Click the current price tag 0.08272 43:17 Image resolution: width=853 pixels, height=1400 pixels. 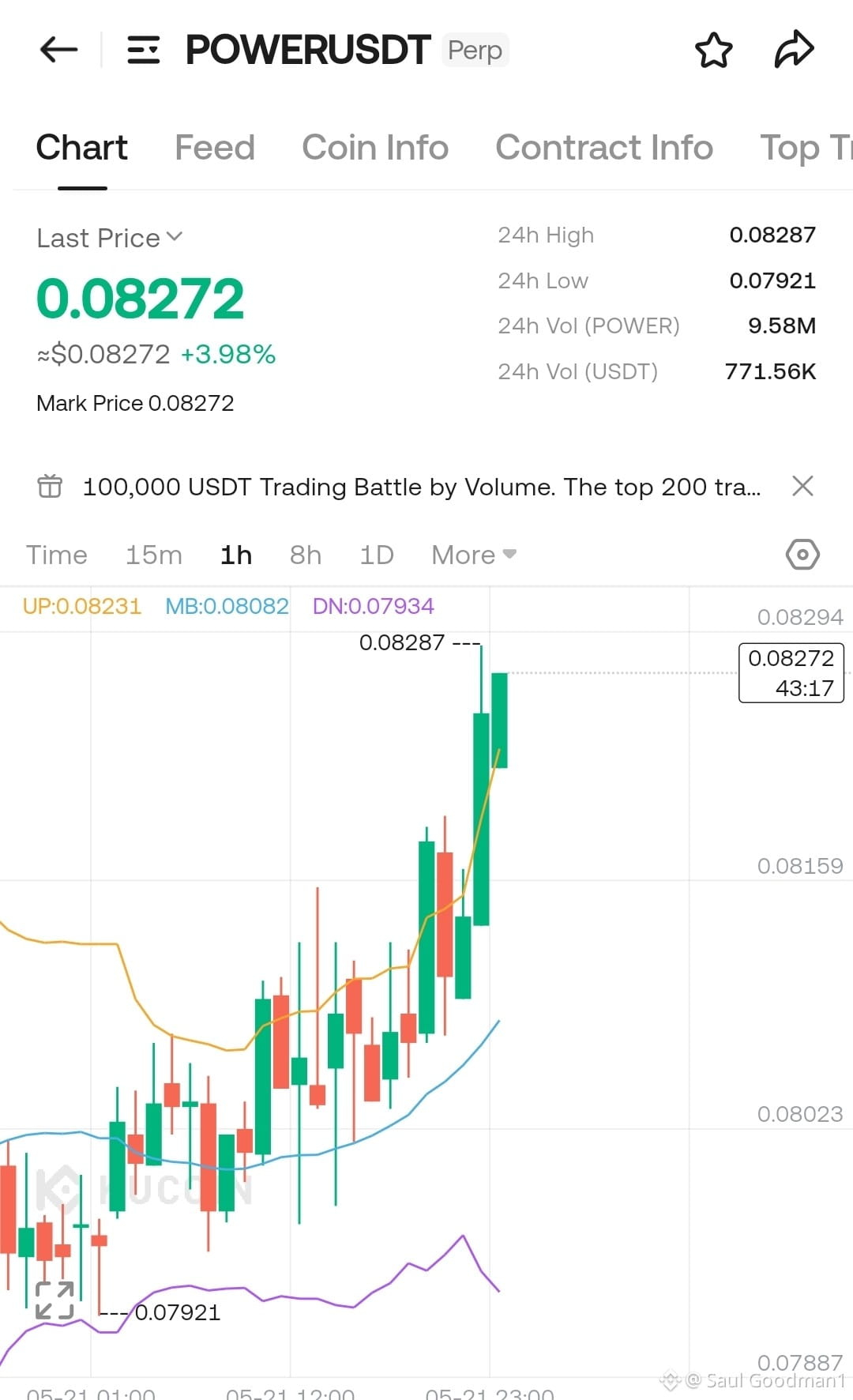tap(791, 672)
